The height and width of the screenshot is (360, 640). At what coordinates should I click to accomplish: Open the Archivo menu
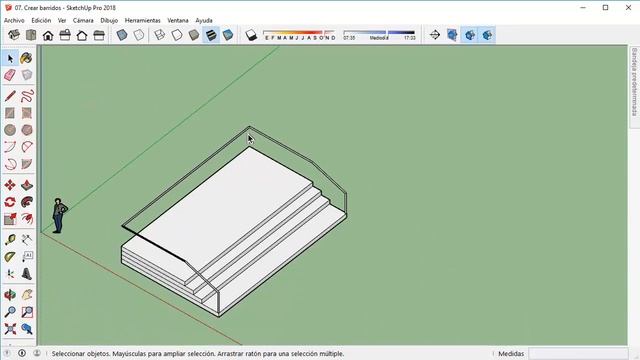pyautogui.click(x=14, y=20)
